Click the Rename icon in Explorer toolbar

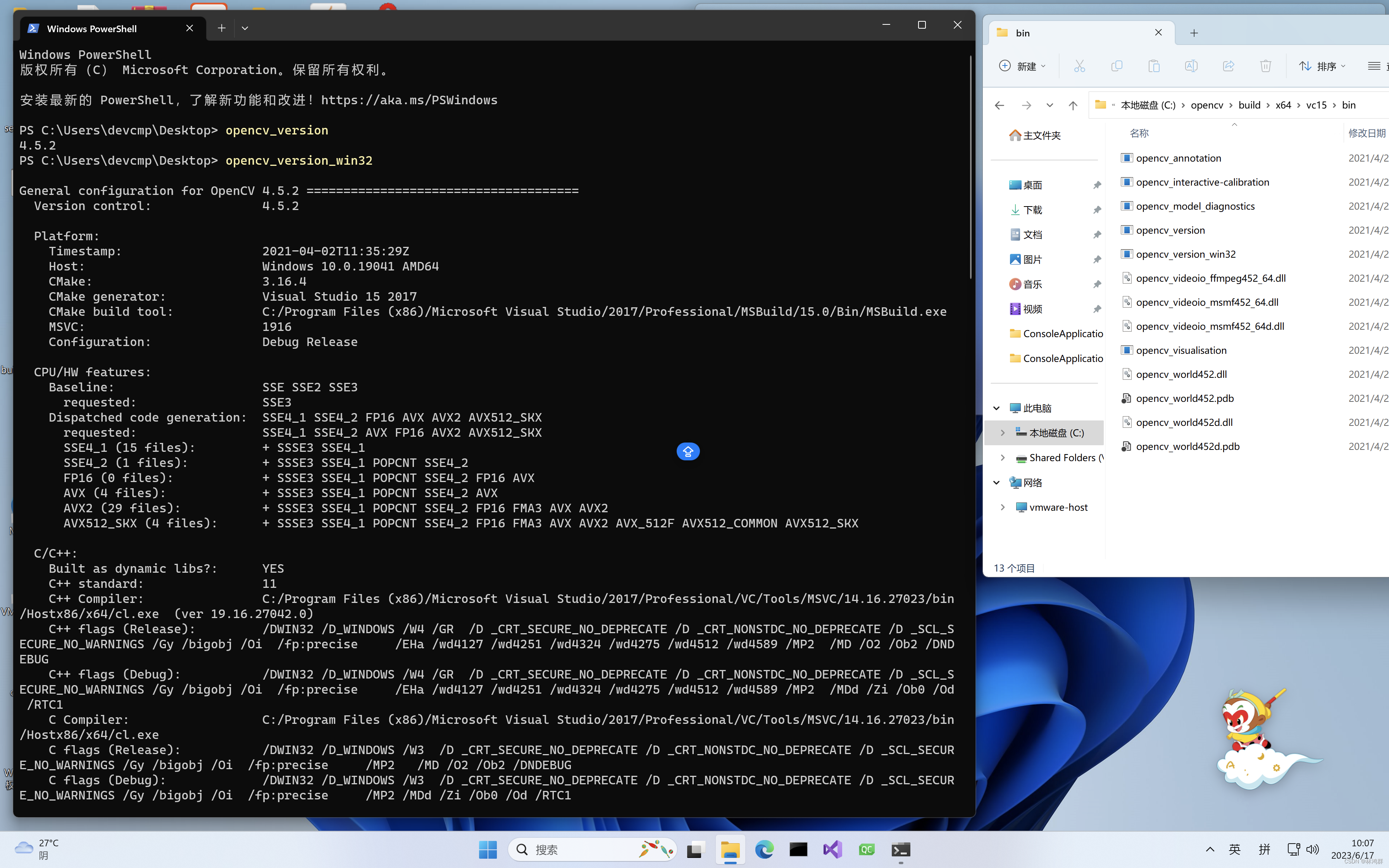pos(1191,66)
